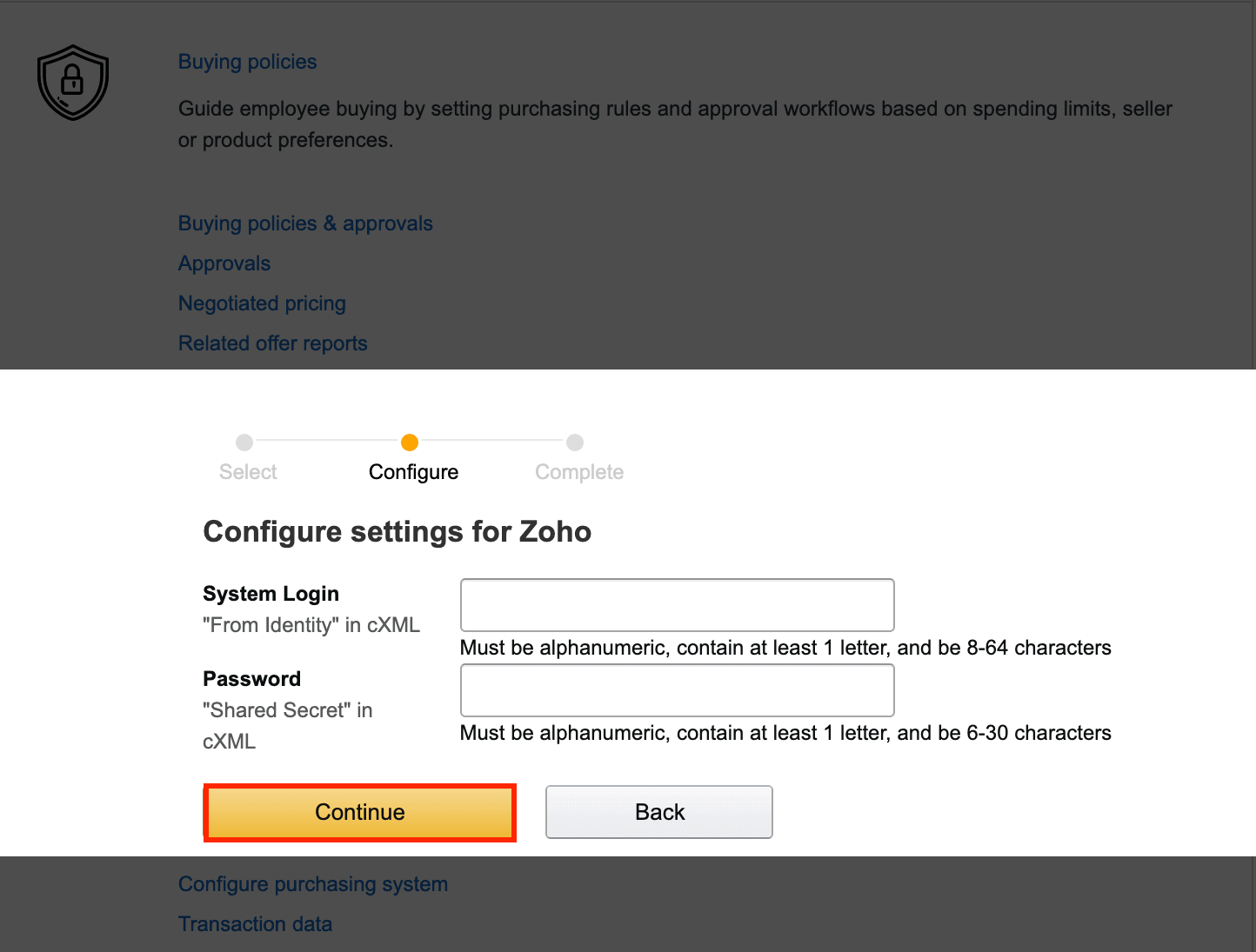Click the gray Select step dot

pos(244,443)
